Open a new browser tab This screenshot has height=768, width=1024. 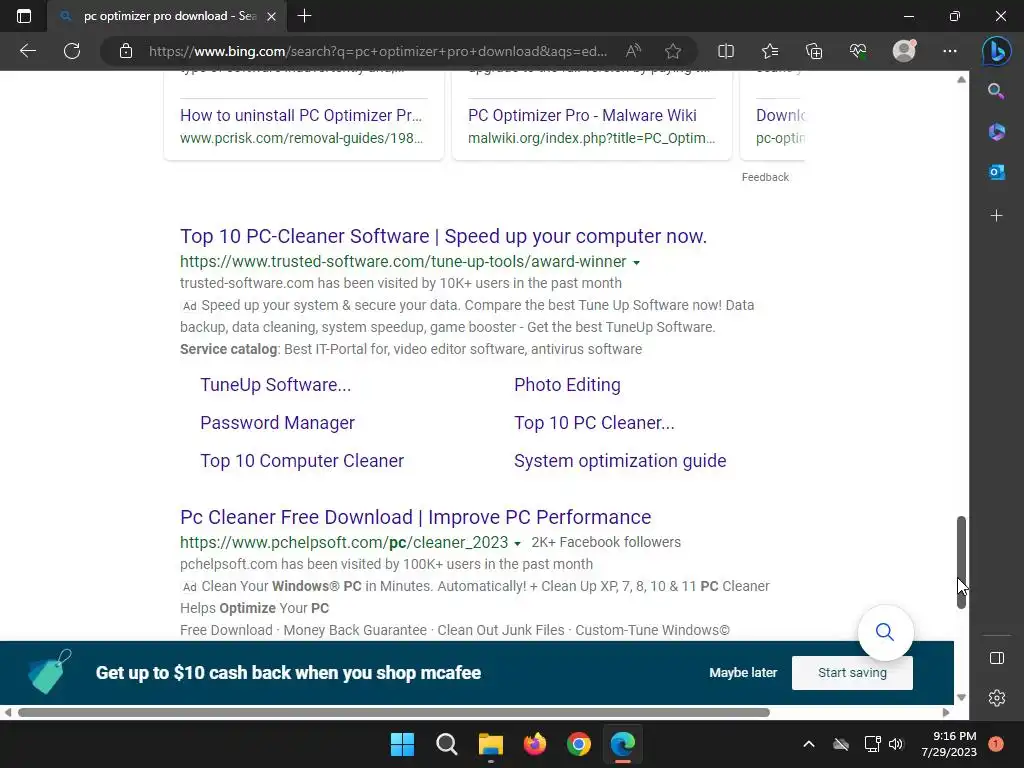[304, 16]
